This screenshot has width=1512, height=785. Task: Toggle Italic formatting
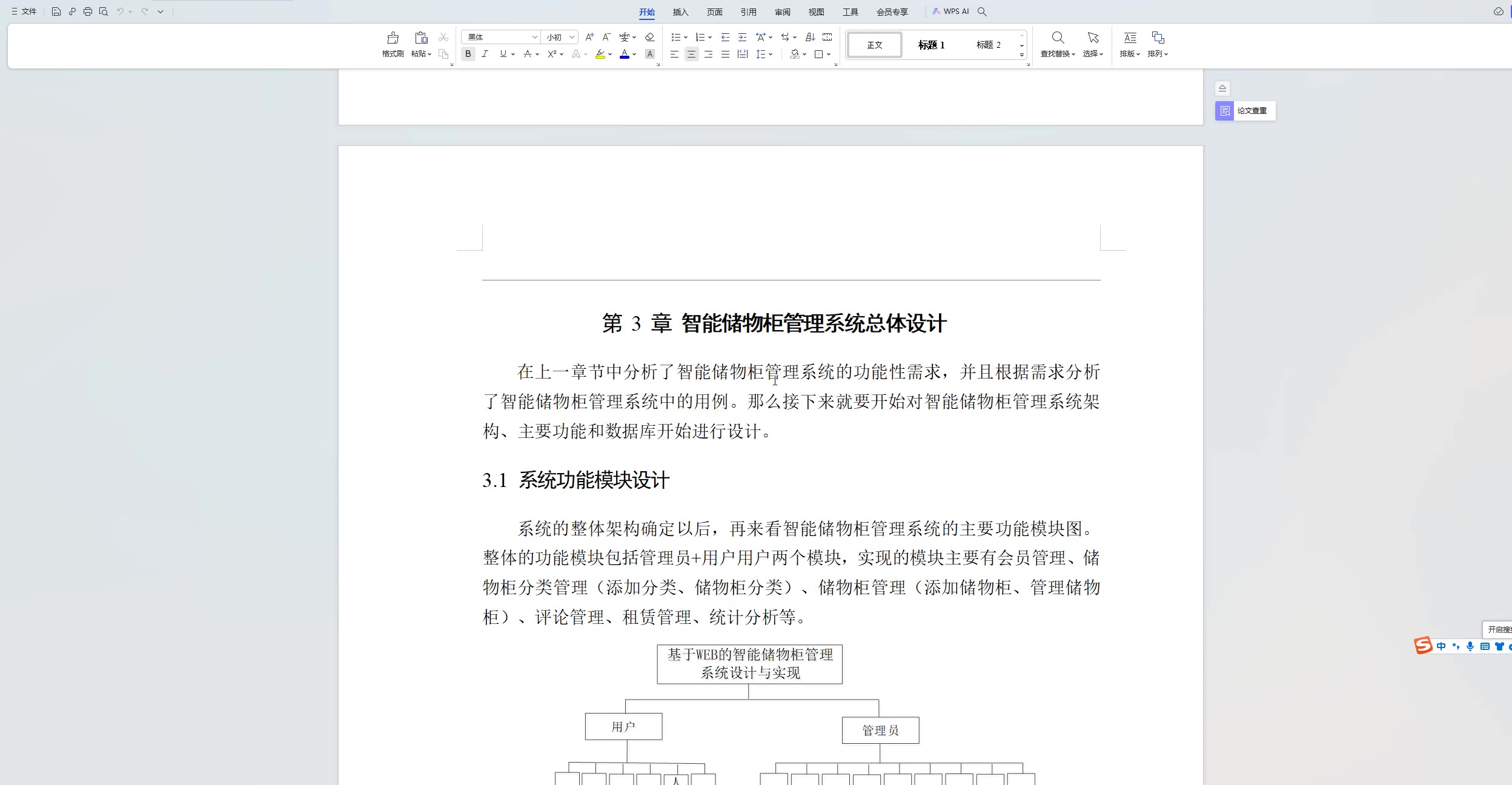(x=485, y=54)
